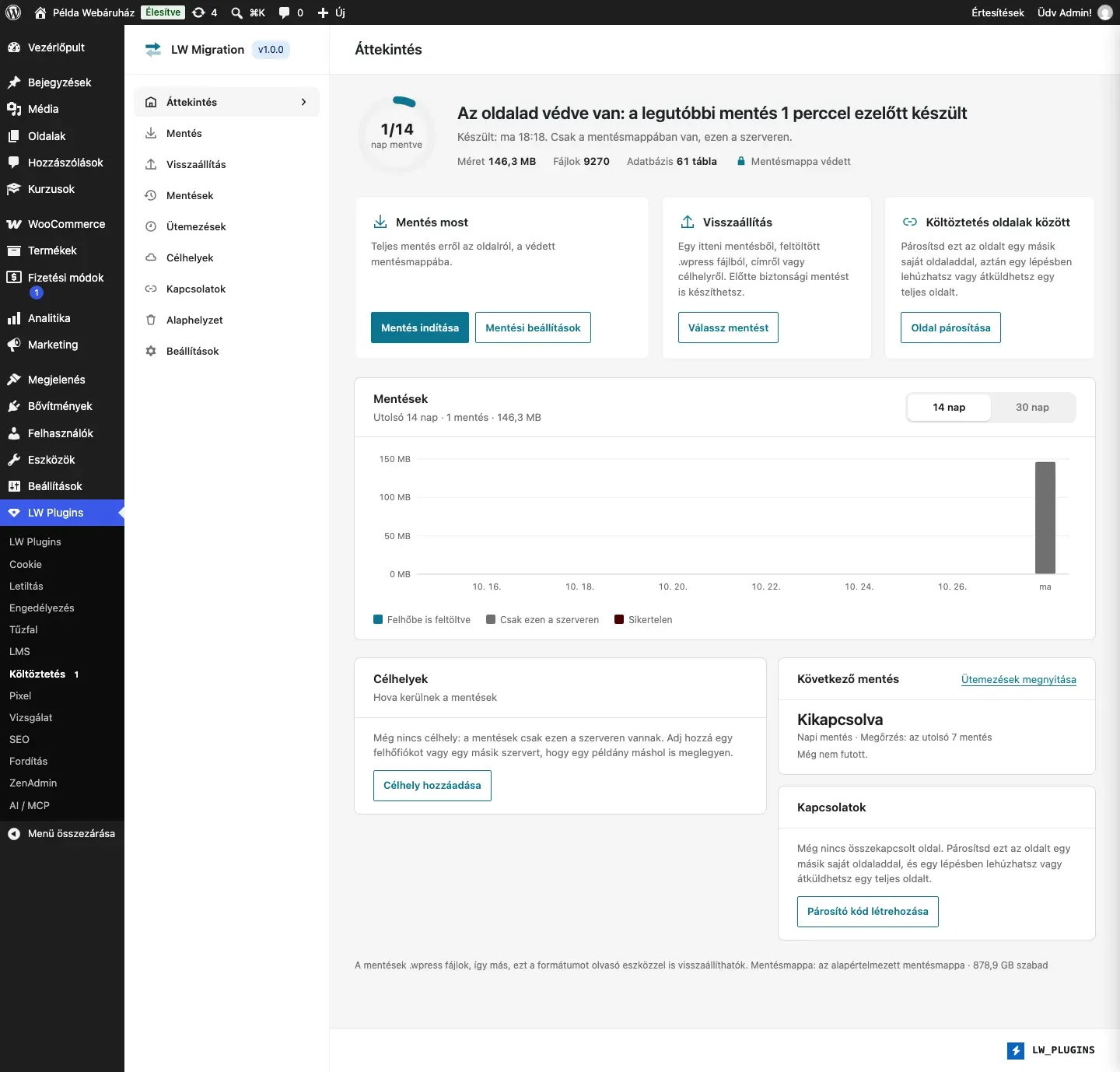1120x1072 pixels.
Task: Click Párosító kód létrehozása button
Action: [868, 912]
